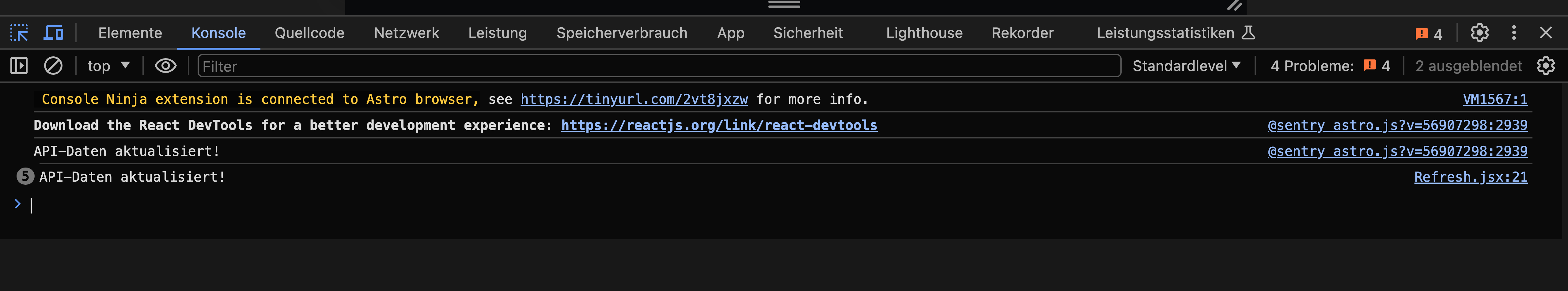Image resolution: width=1568 pixels, height=291 pixels.
Task: Clear the console with the ban icon
Action: [x=54, y=66]
